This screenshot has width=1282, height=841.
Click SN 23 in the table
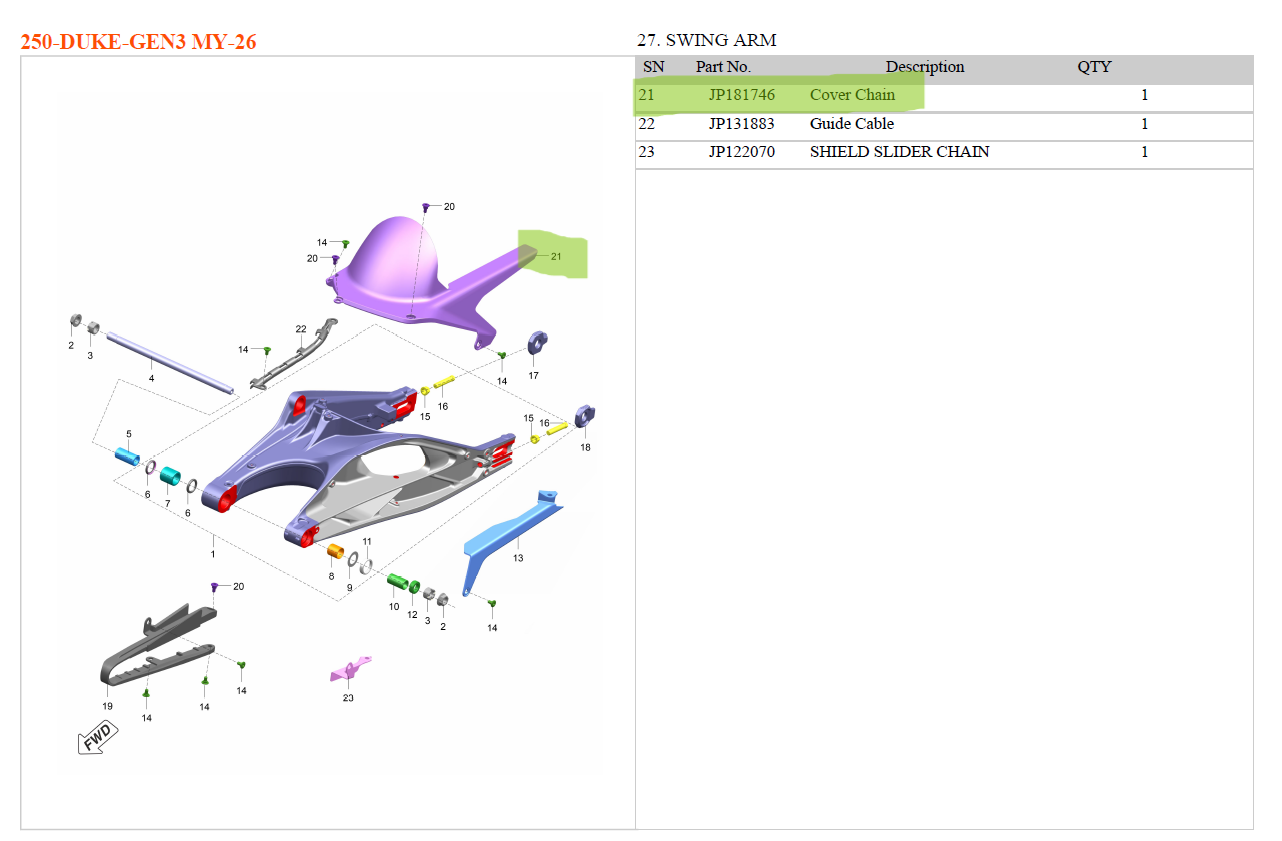(647, 152)
